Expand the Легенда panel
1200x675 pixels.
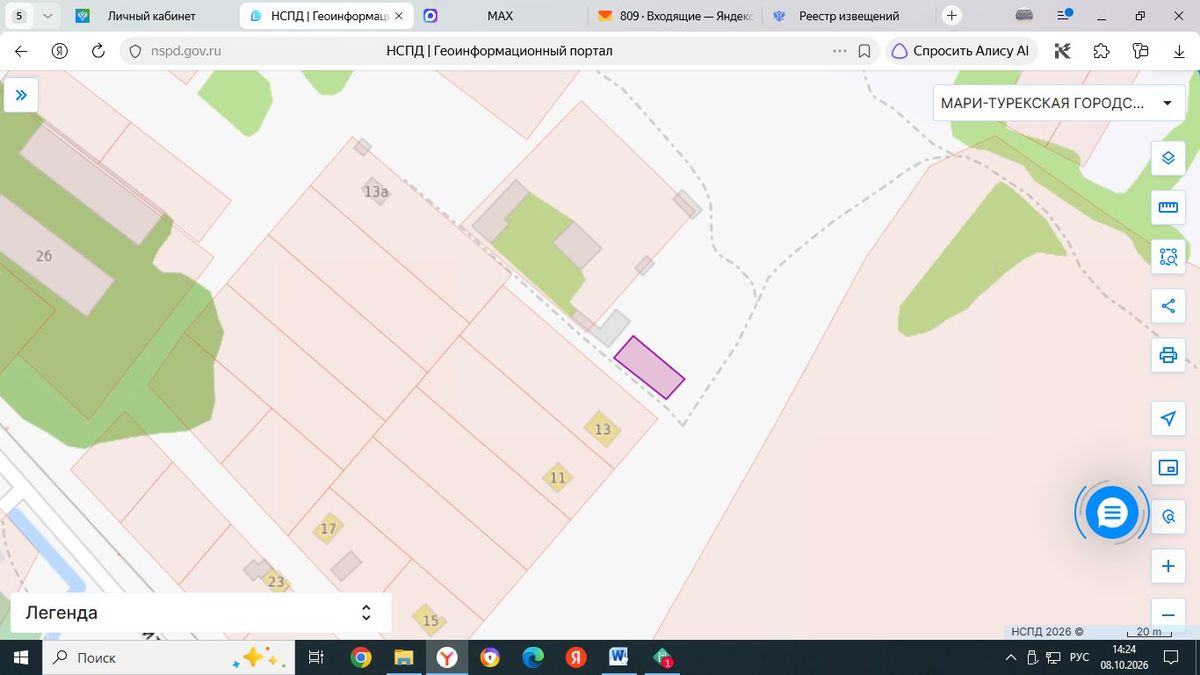[x=201, y=613]
